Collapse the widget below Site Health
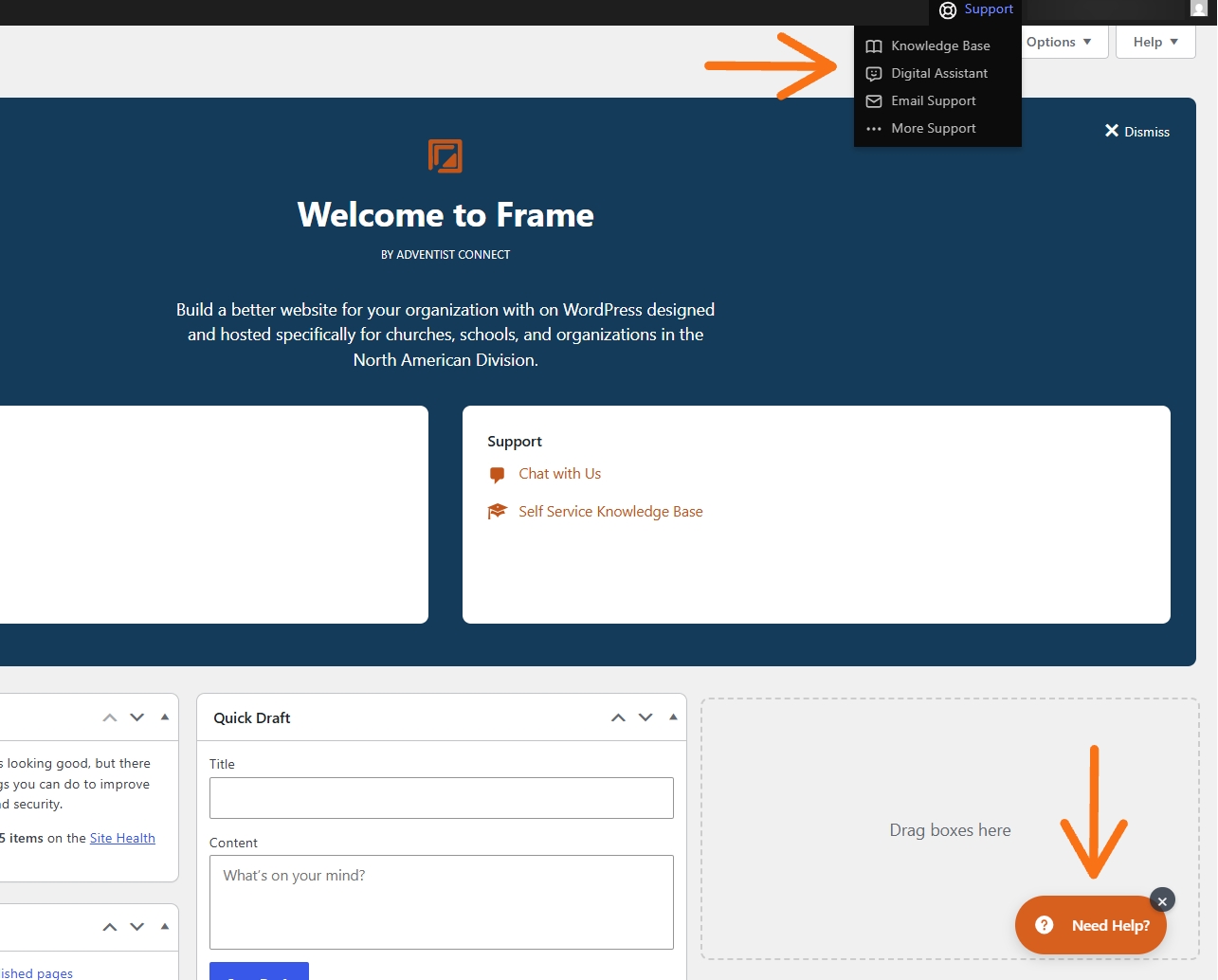Viewport: 1218px width, 980px height. pyautogui.click(x=165, y=927)
